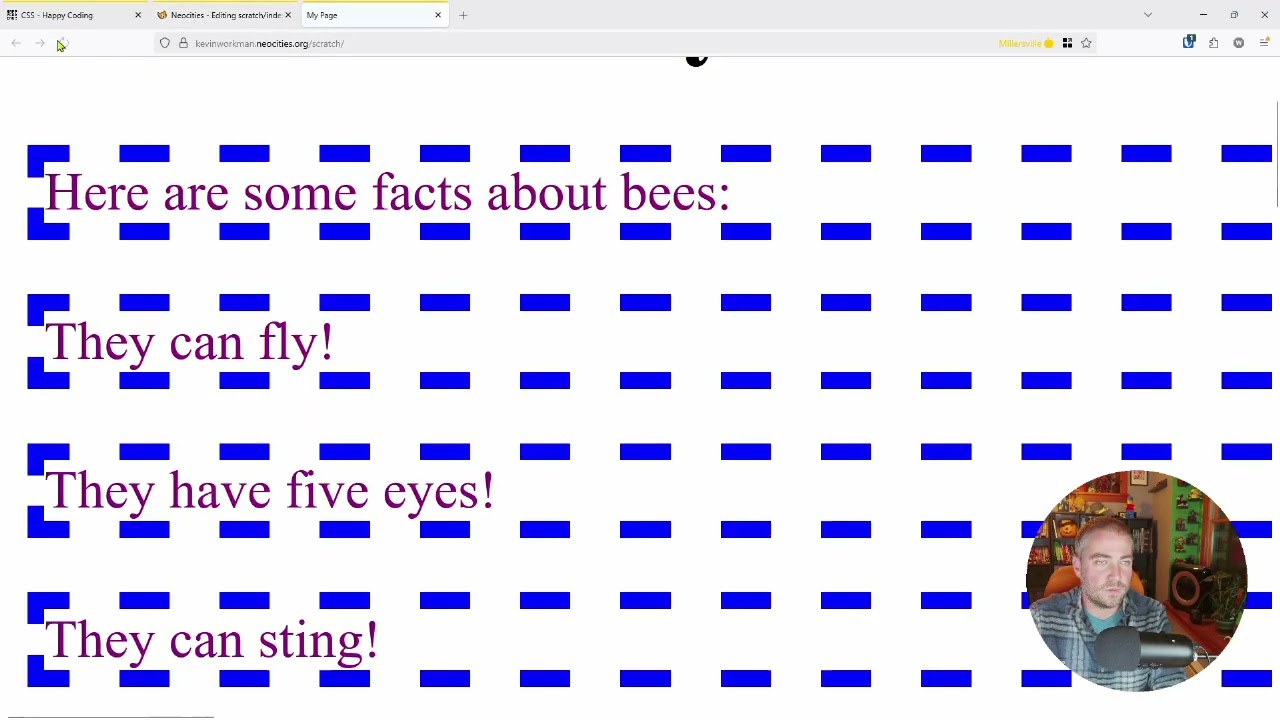Show site security padlock info
This screenshot has width=1280, height=720.
point(183,43)
